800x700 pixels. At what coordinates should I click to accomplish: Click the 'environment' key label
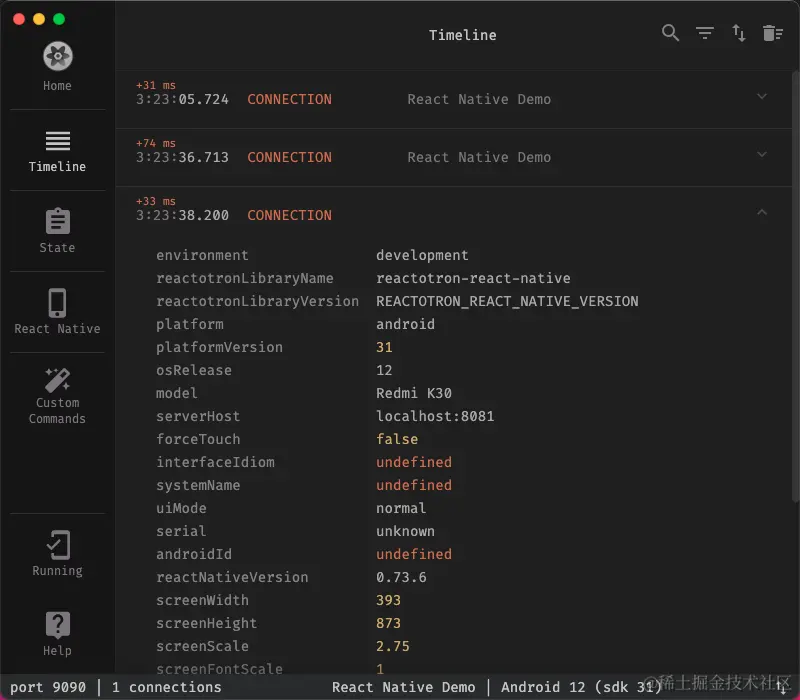[202, 255]
